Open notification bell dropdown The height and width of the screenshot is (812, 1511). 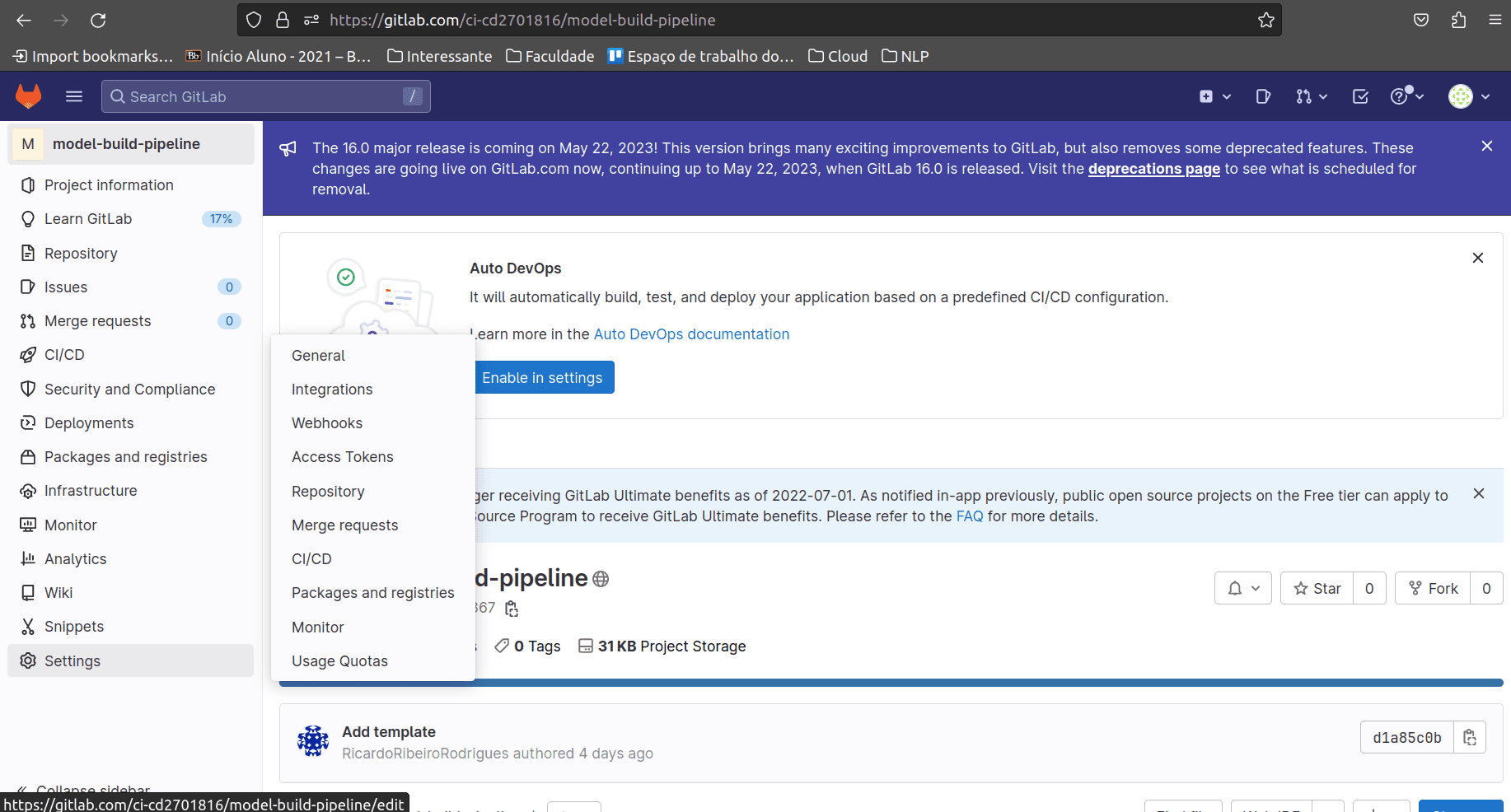click(1243, 588)
